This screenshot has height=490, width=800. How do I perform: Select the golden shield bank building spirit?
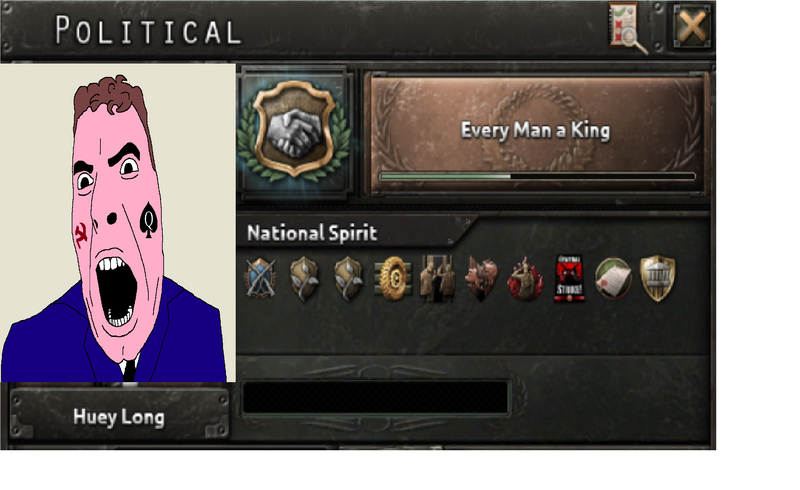658,278
